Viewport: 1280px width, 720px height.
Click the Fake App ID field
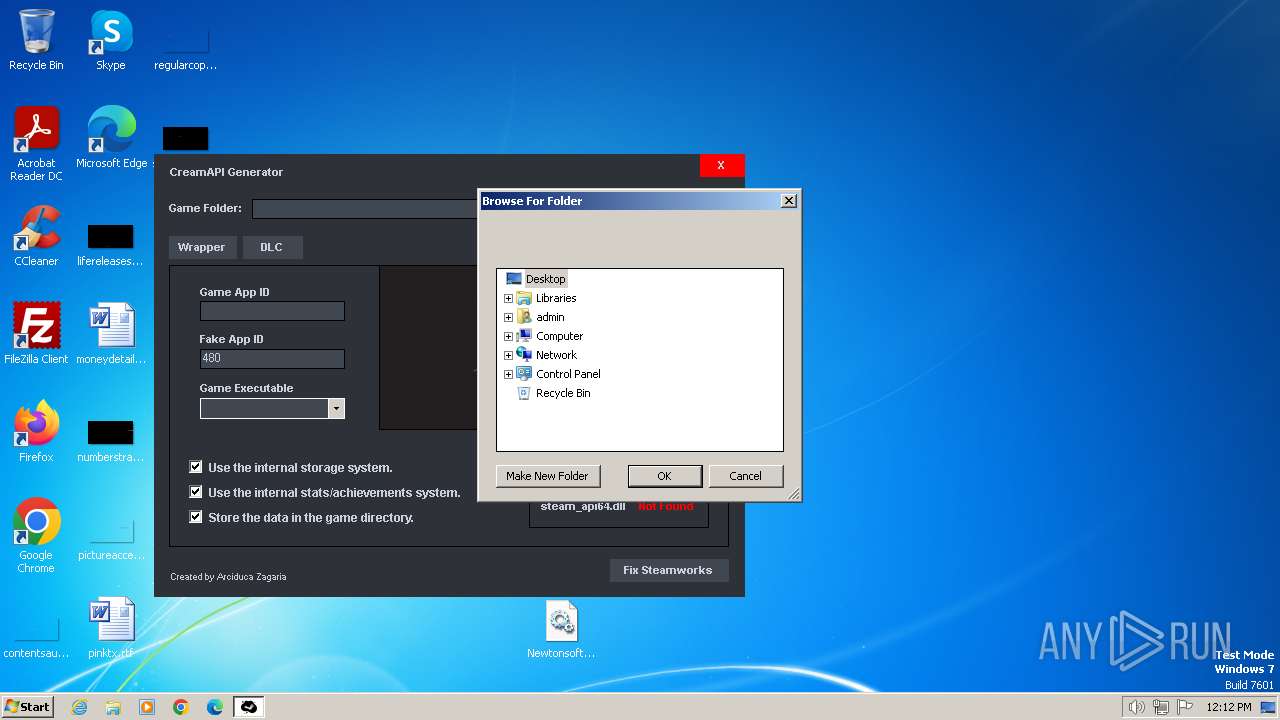click(272, 358)
